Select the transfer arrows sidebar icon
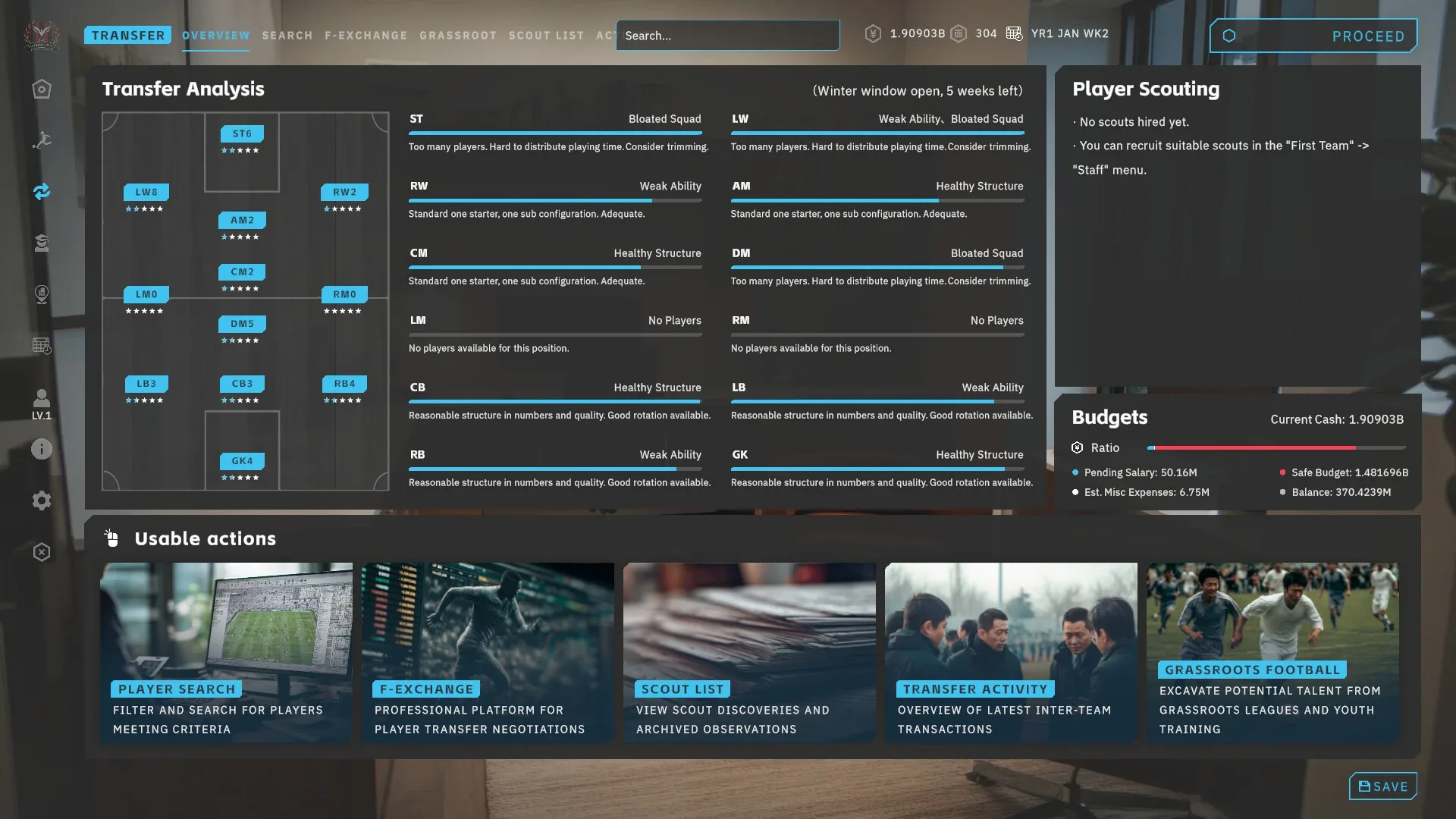This screenshot has height=819, width=1456. tap(42, 192)
